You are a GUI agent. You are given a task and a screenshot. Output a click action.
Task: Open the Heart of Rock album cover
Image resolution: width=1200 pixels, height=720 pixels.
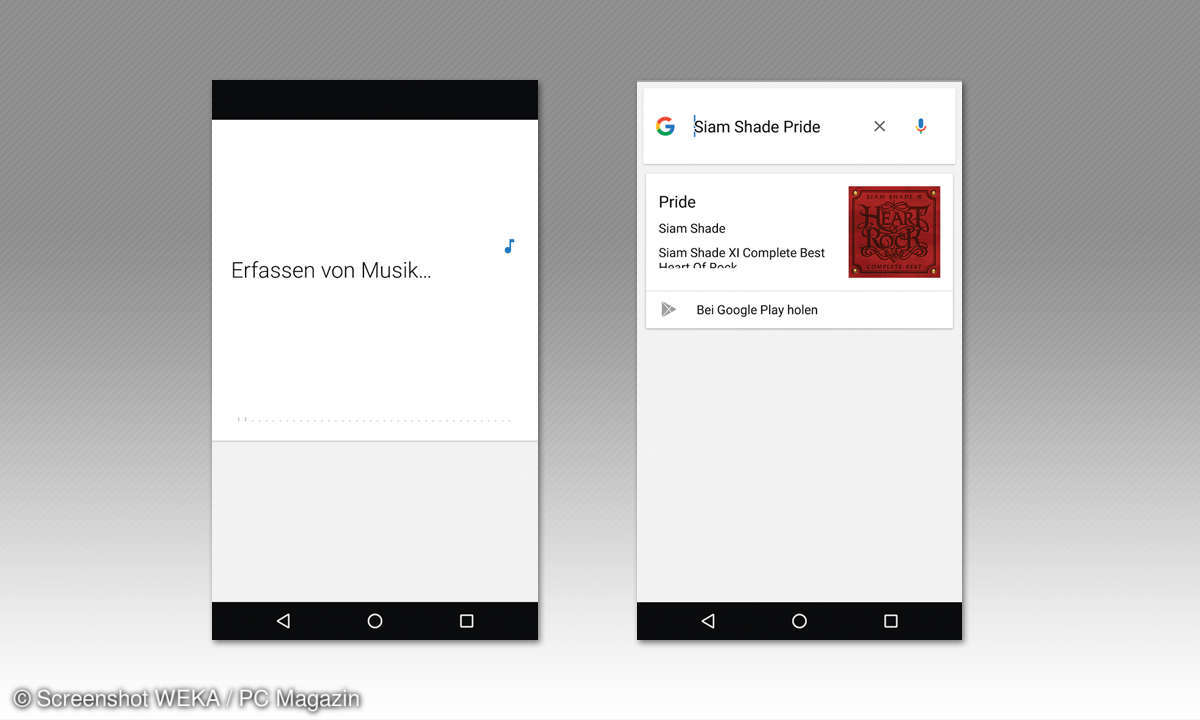coord(894,232)
